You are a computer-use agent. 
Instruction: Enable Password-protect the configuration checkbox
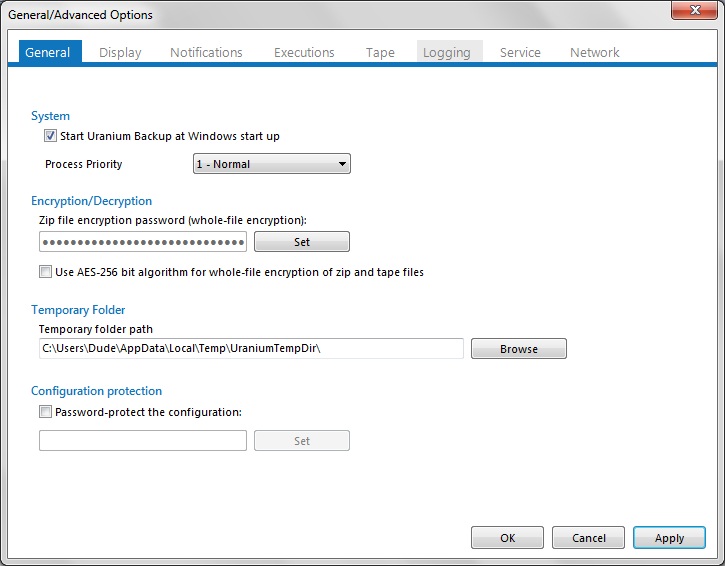[x=45, y=412]
